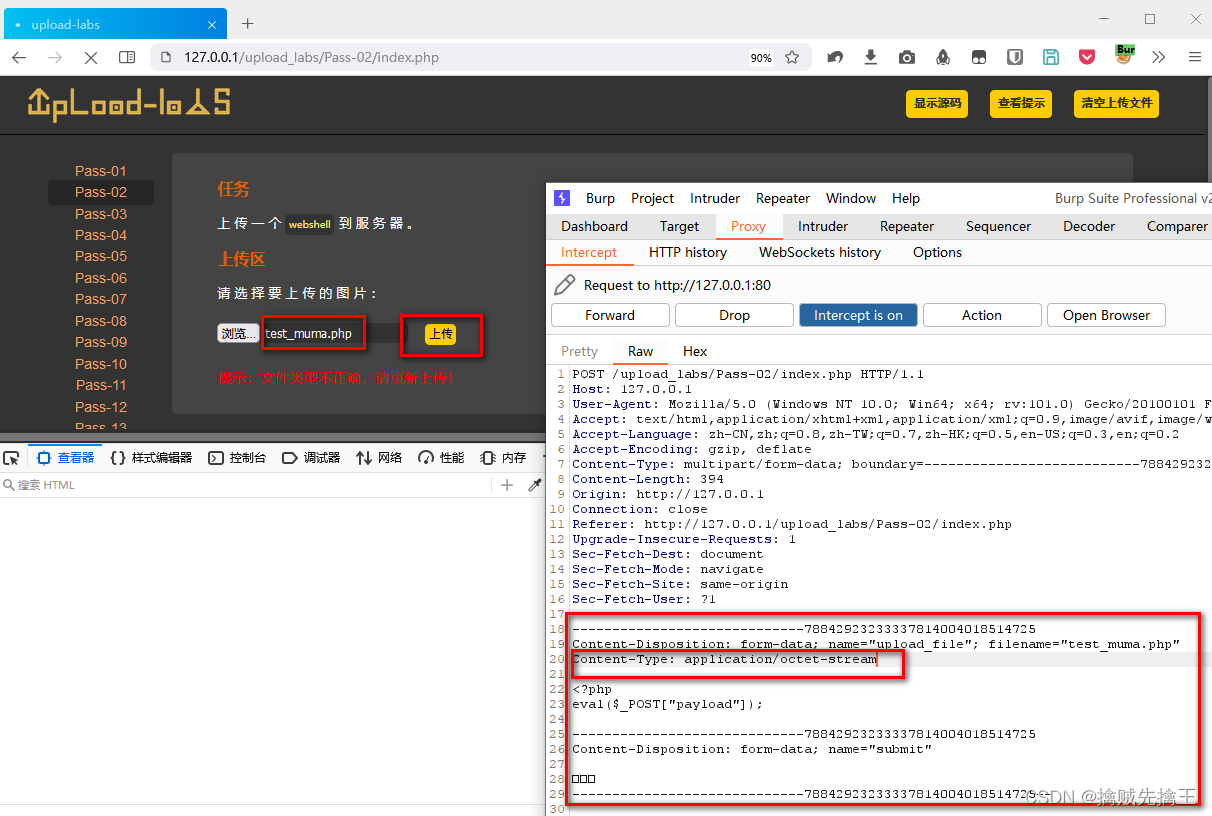Click the Bitwarden shield extension icon
This screenshot has width=1212, height=816.
coord(1014,57)
